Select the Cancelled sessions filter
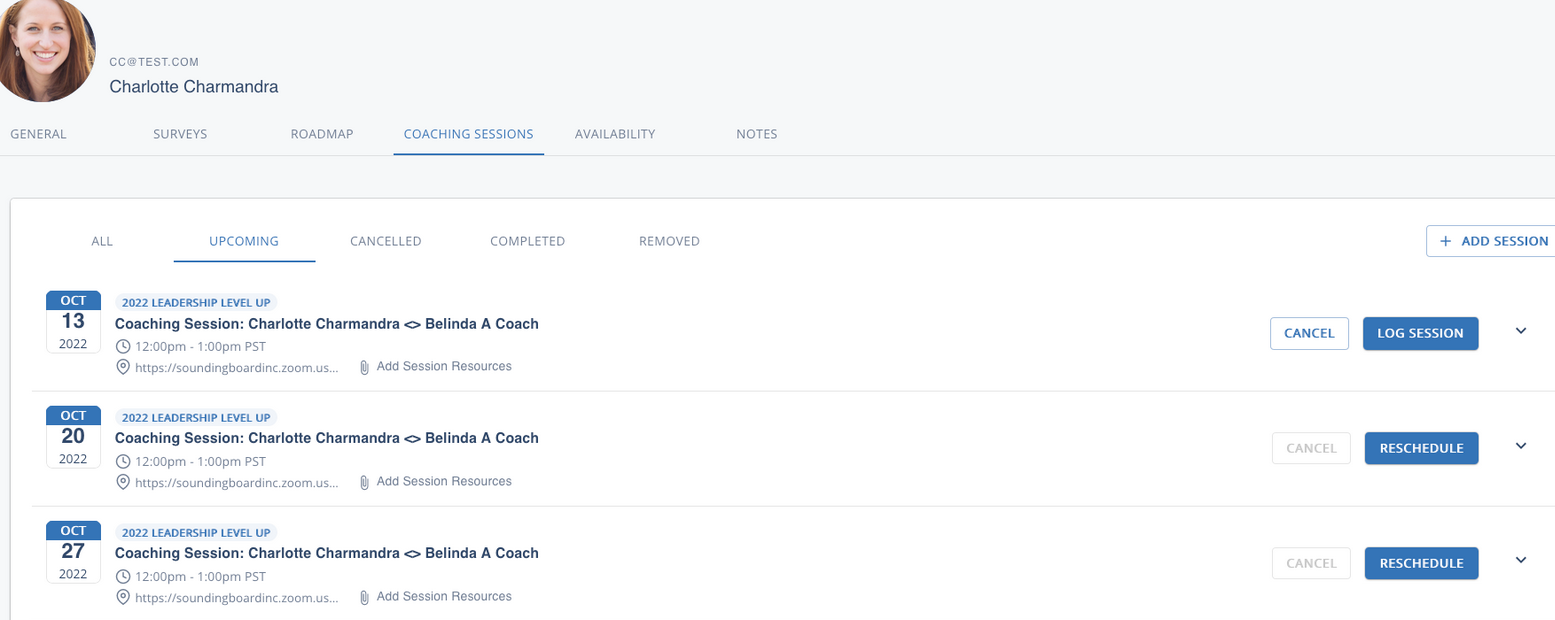The height and width of the screenshot is (620, 1555). click(385, 241)
